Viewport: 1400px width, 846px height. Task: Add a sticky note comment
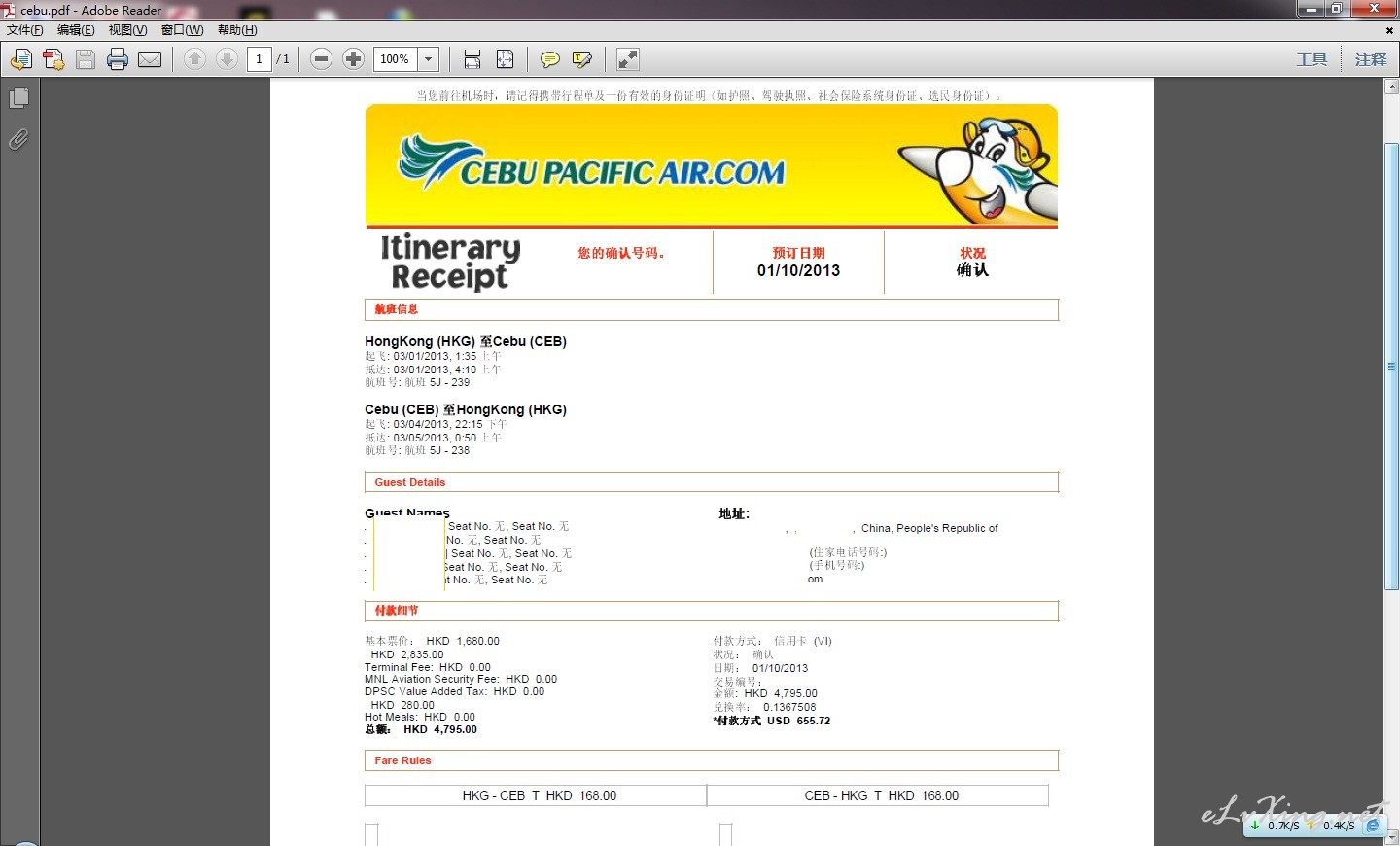click(550, 59)
